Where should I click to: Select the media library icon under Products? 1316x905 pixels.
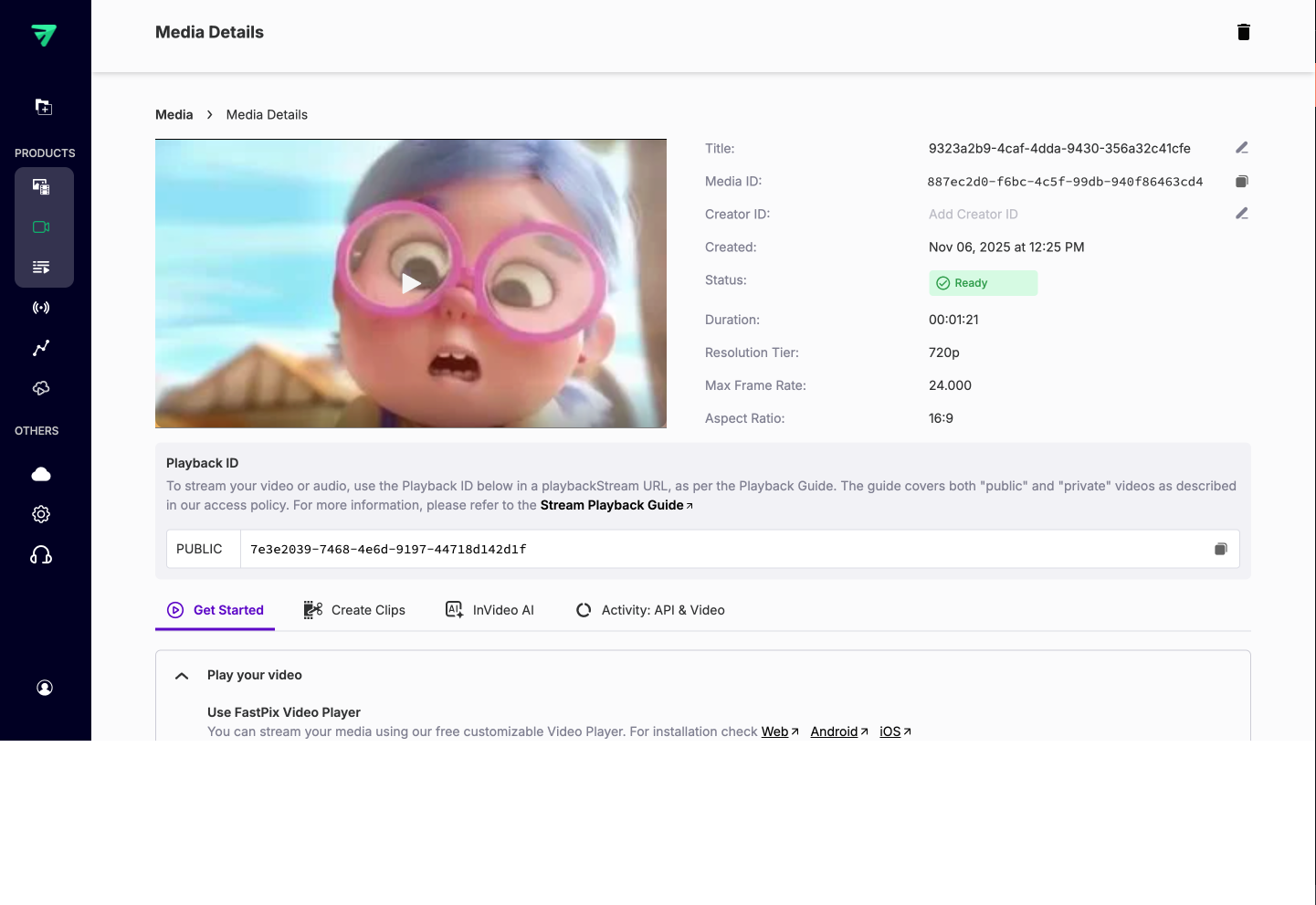pyautogui.click(x=40, y=186)
